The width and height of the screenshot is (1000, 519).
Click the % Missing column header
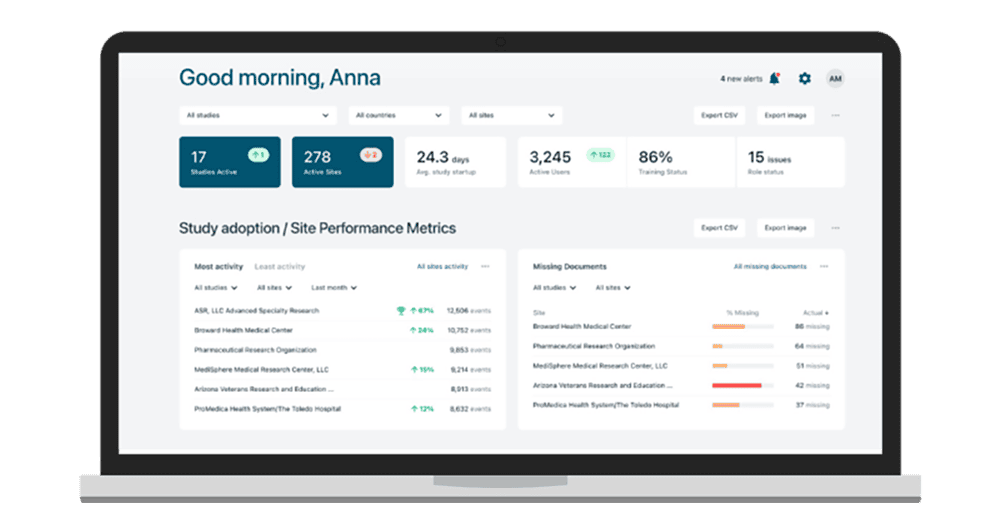click(742, 313)
